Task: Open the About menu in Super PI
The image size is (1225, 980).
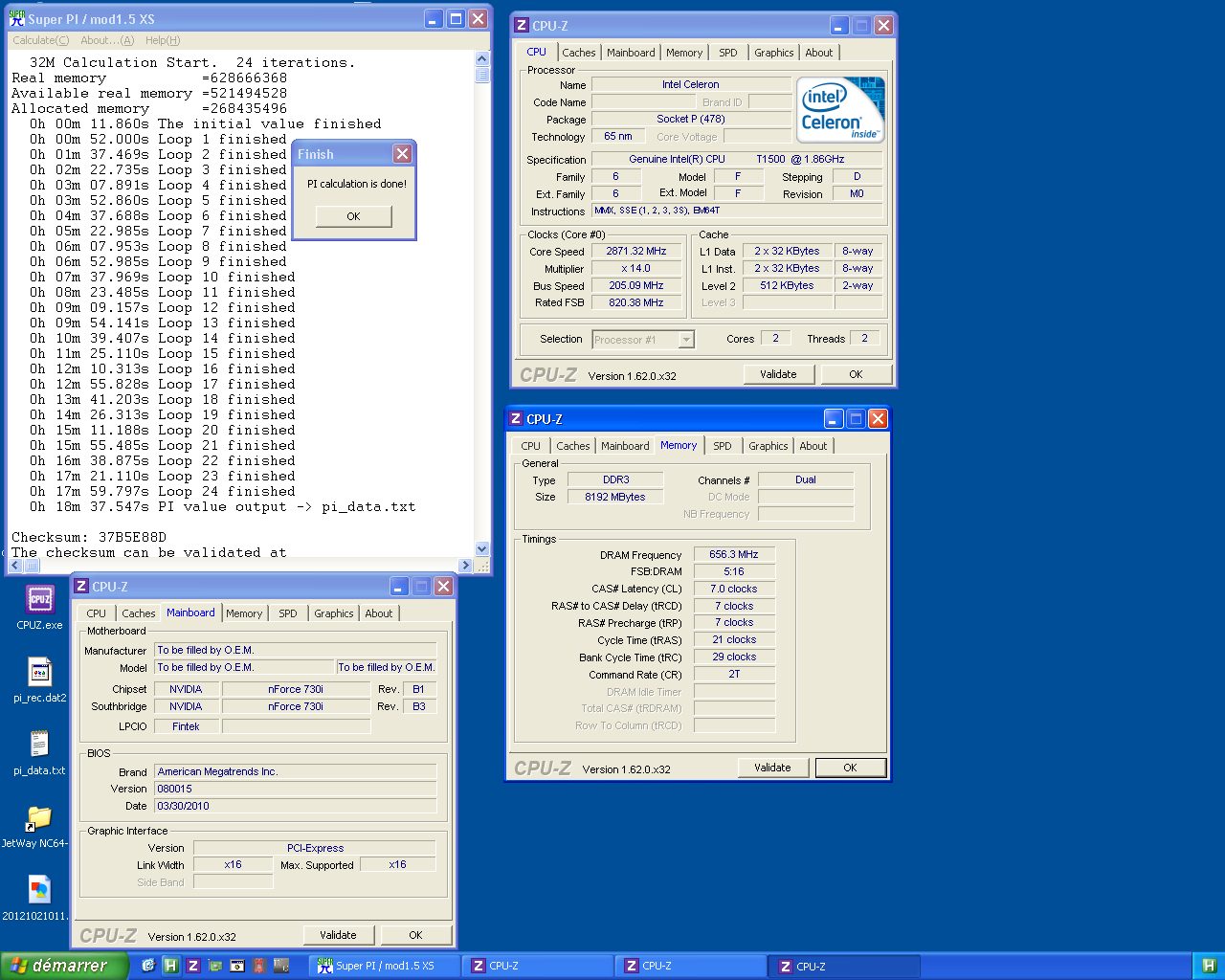Action: coord(107,40)
